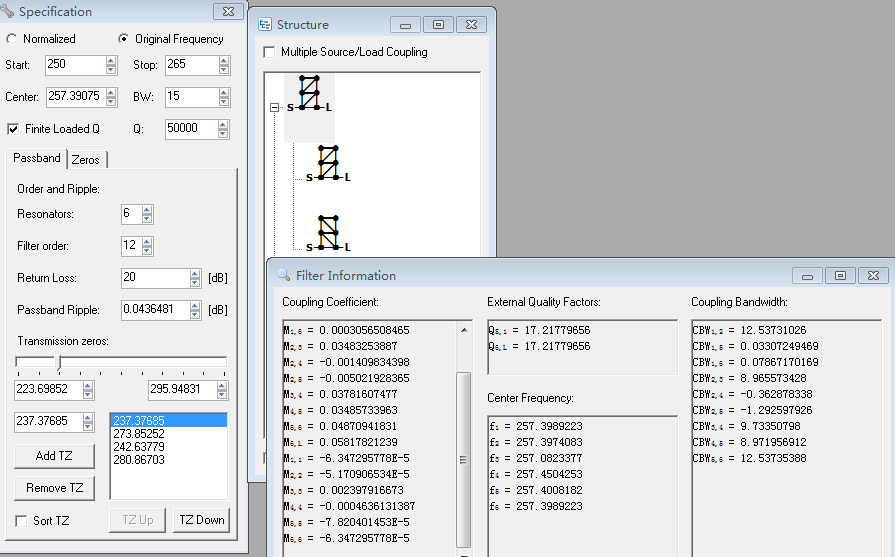The width and height of the screenshot is (895, 557).
Task: Click the transmission zero value field below 223.69852
Action: tap(49, 422)
